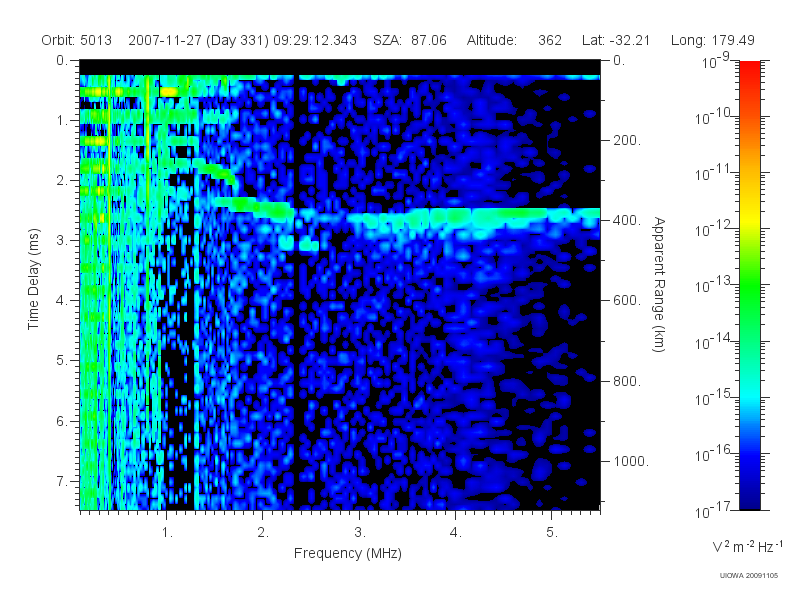Screen dimensions: 800x600
Task: Click the 'Lat: -32.21' text
Action: (616, 40)
